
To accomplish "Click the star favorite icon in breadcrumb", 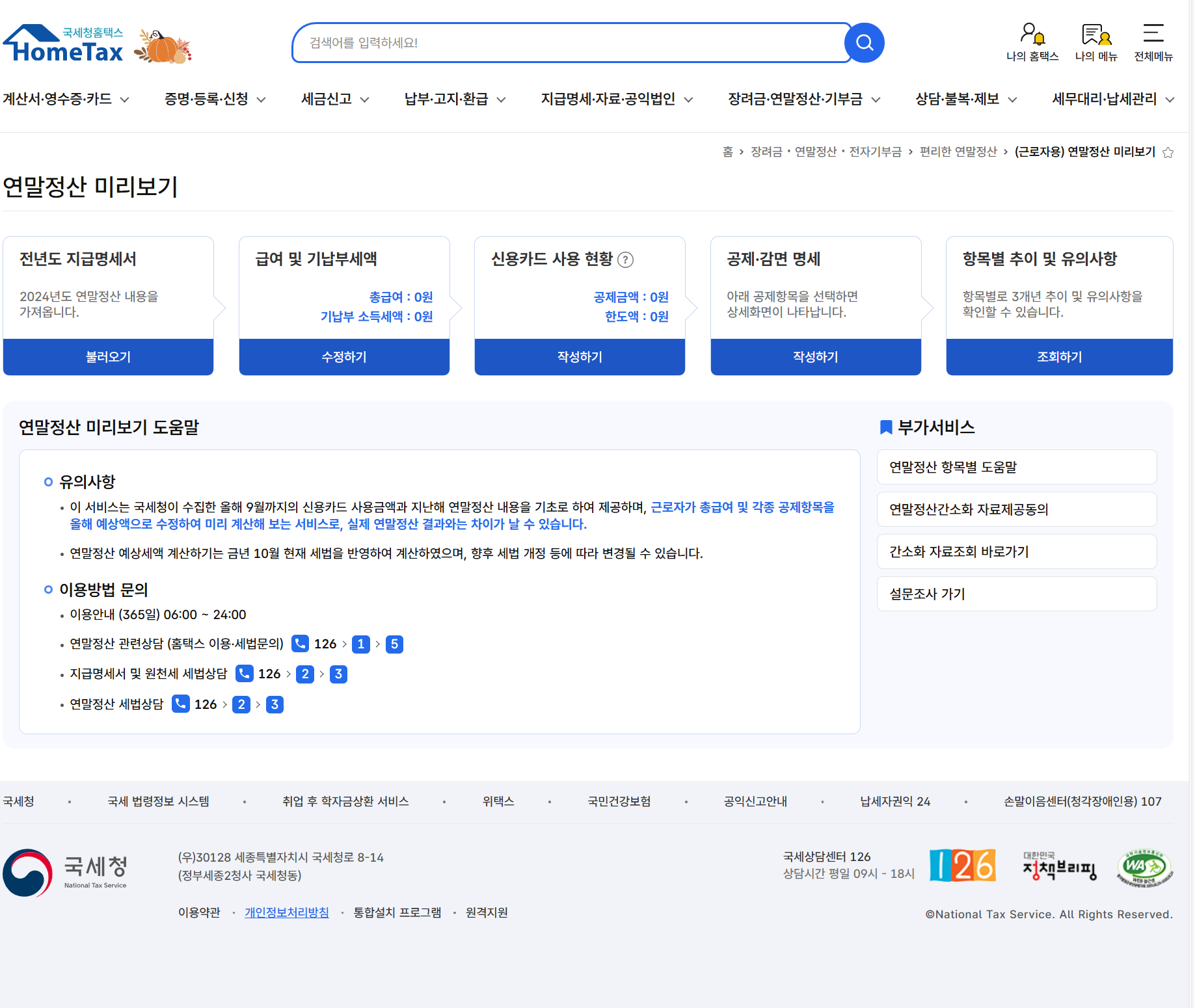I will [1168, 152].
